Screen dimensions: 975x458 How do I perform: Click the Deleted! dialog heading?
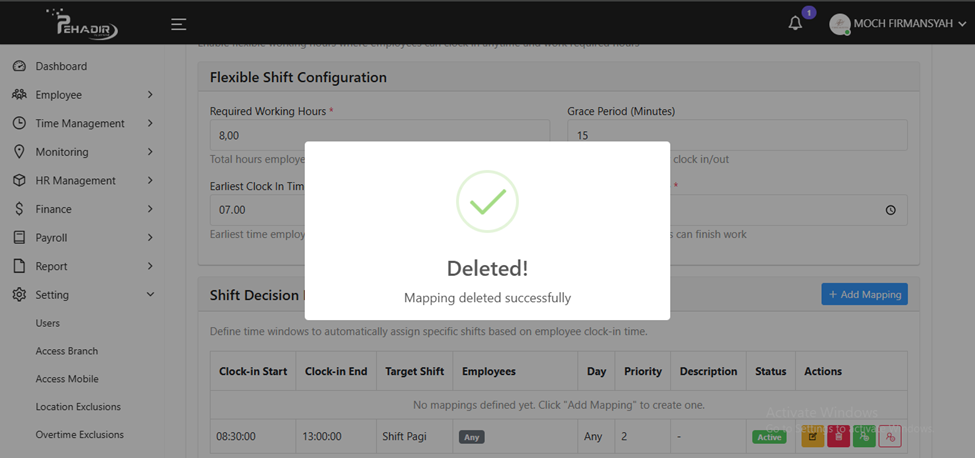click(488, 268)
